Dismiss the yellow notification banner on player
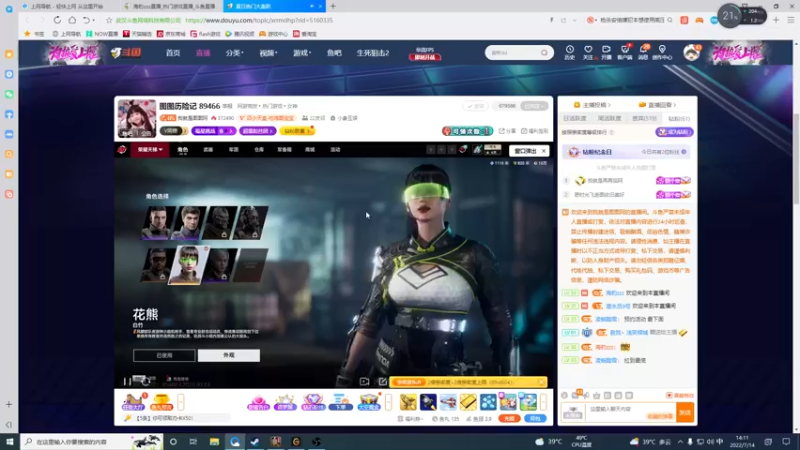800x450 pixels. point(541,382)
